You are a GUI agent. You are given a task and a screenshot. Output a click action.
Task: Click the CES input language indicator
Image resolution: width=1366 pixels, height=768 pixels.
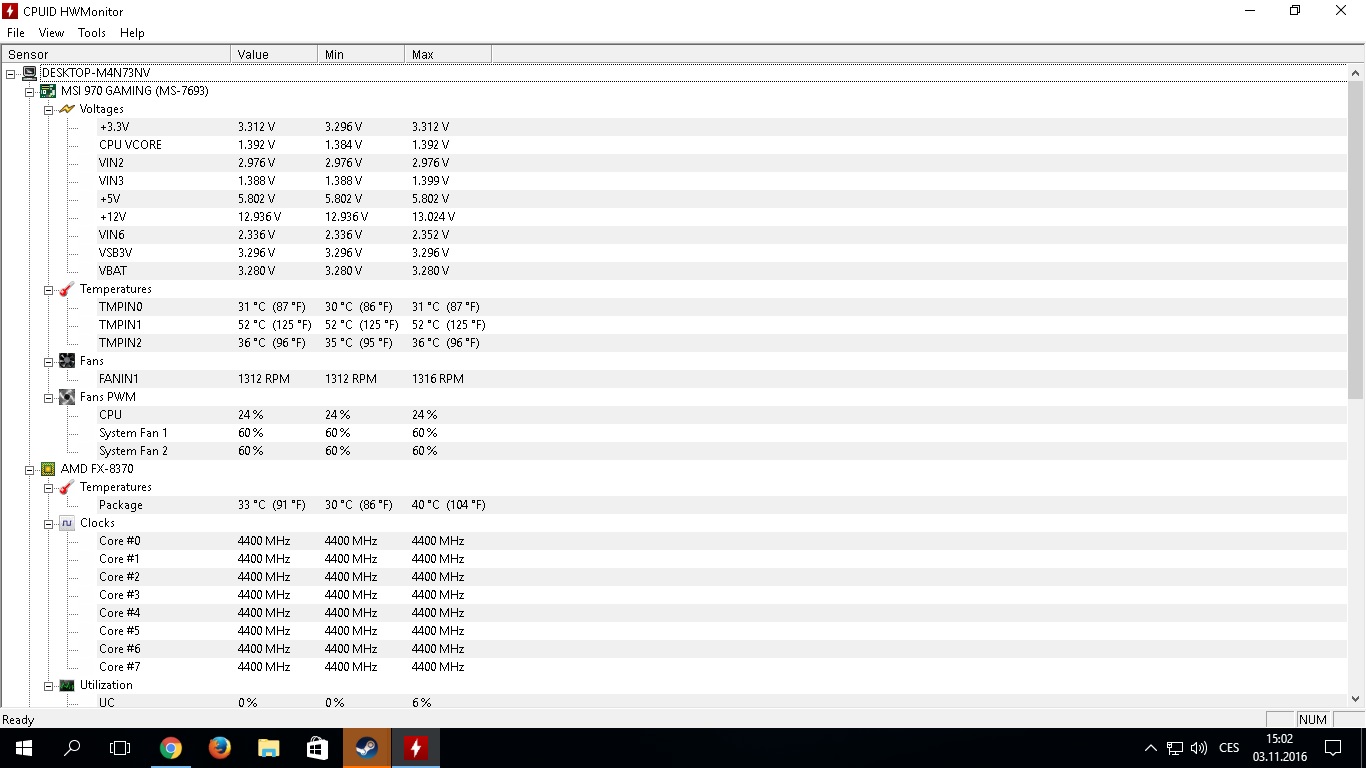pyautogui.click(x=1230, y=747)
